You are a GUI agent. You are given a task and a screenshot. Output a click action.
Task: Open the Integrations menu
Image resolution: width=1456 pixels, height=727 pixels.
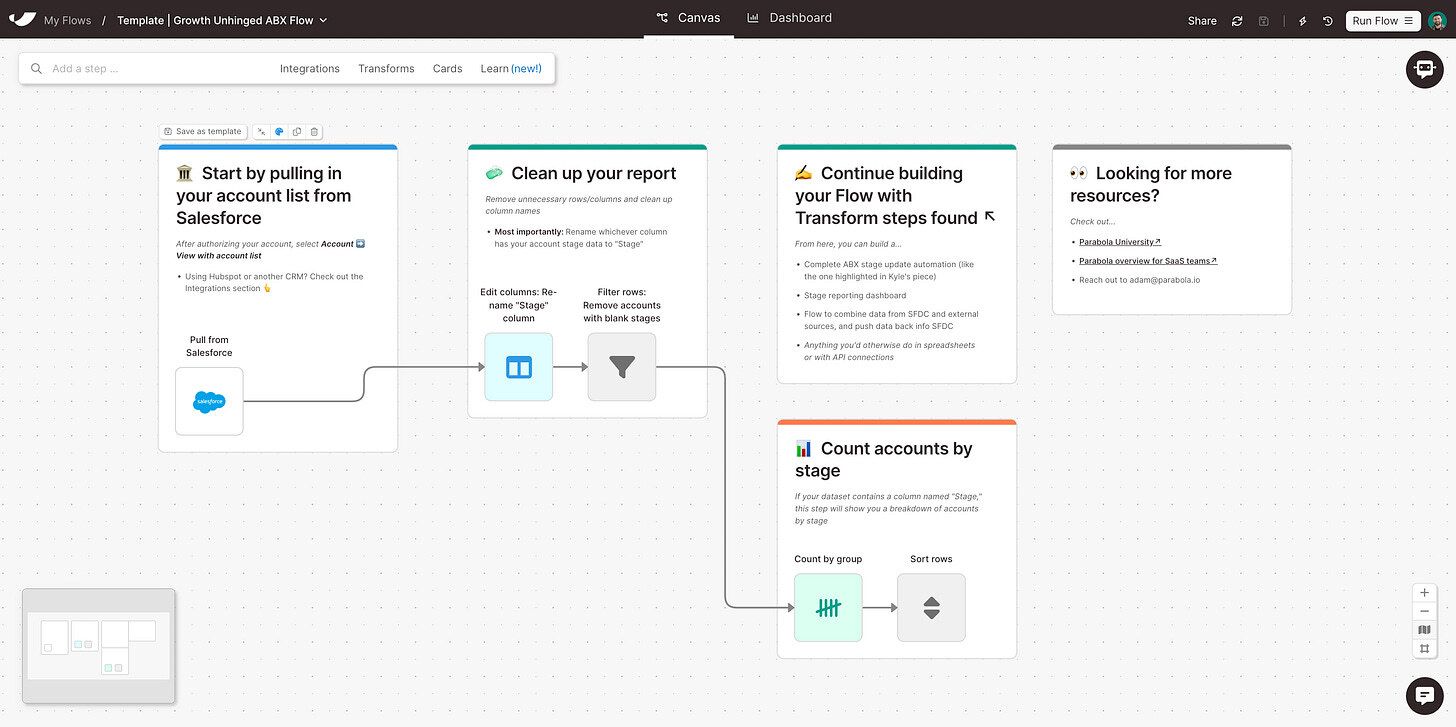[310, 69]
